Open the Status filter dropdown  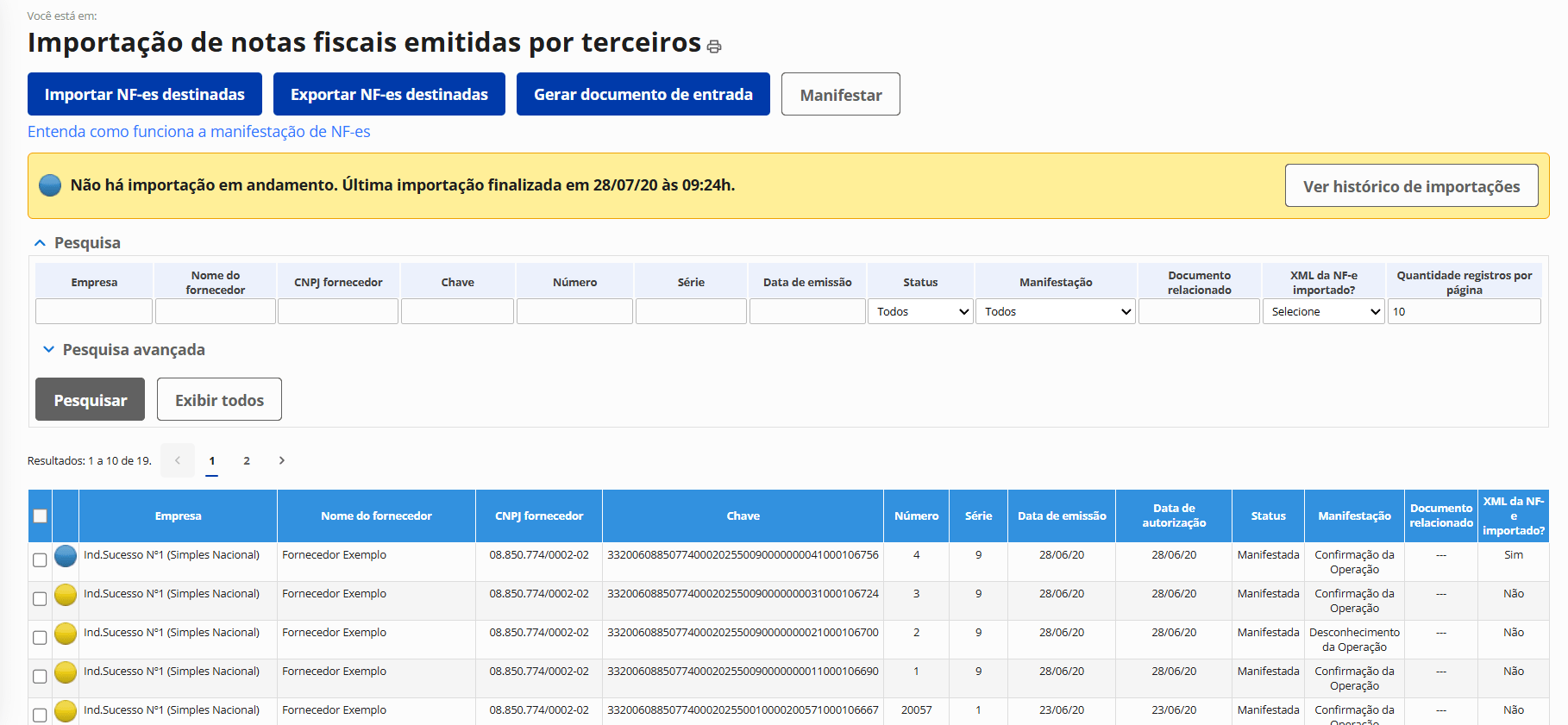pyautogui.click(x=920, y=311)
